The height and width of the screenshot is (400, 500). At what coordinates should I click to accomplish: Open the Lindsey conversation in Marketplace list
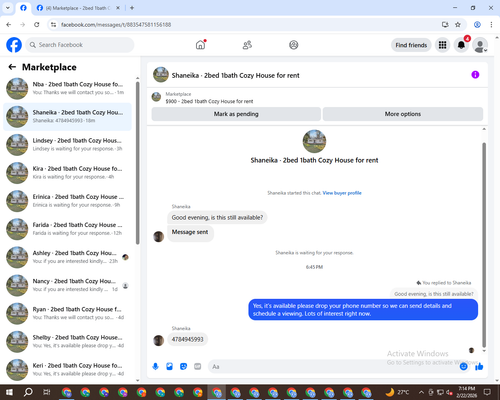pyautogui.click(x=67, y=145)
